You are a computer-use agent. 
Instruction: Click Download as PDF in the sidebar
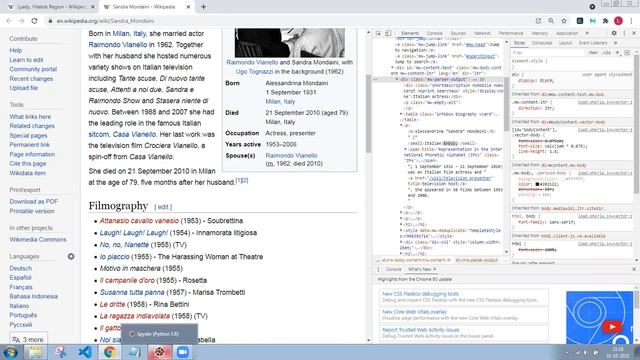(33, 202)
